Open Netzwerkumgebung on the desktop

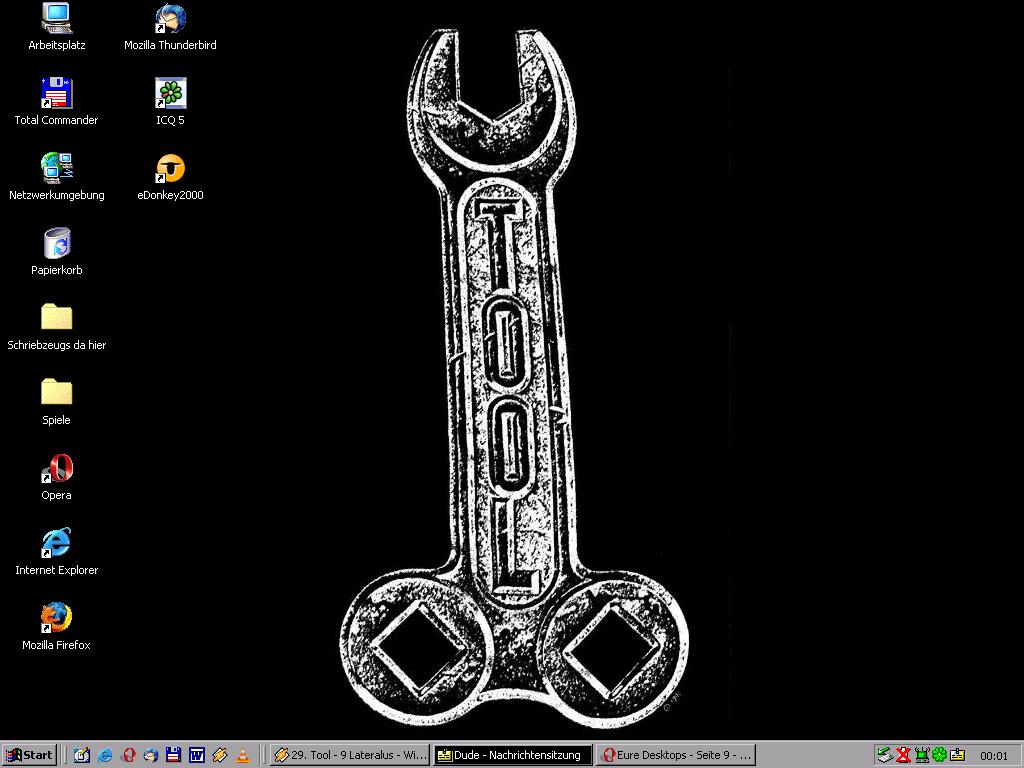pos(57,177)
